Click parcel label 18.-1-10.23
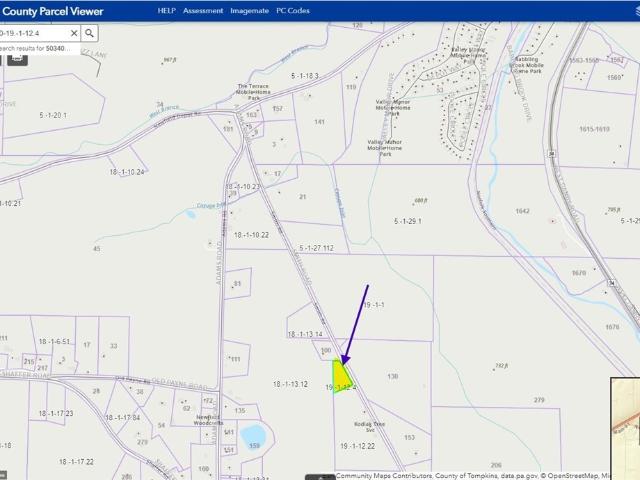Screen dimensions: 640x480 pyautogui.click(x=242, y=187)
